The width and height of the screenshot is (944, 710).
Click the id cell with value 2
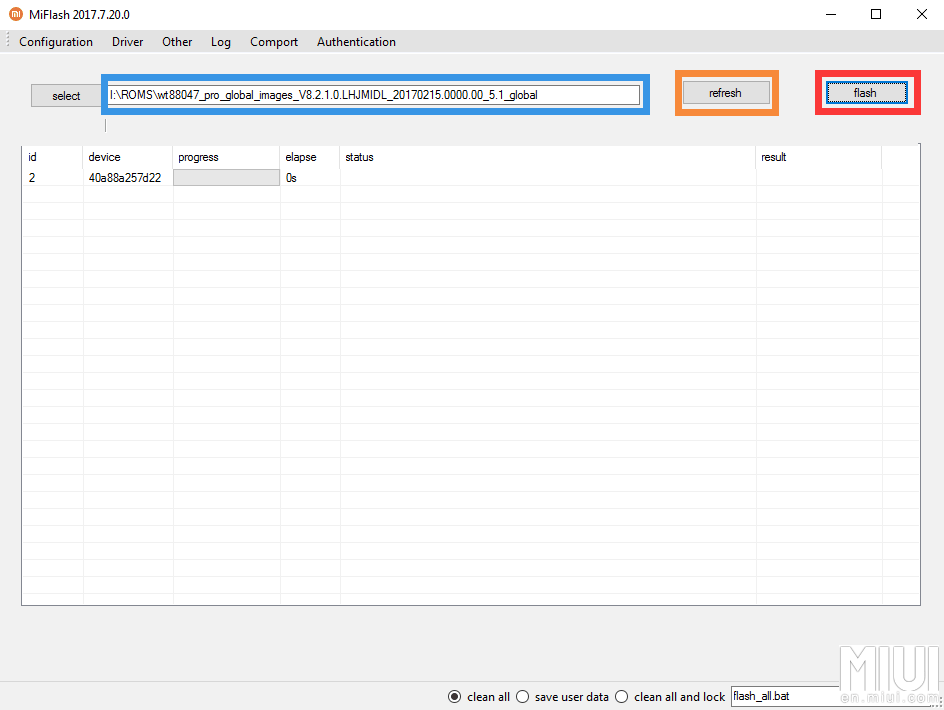point(32,178)
